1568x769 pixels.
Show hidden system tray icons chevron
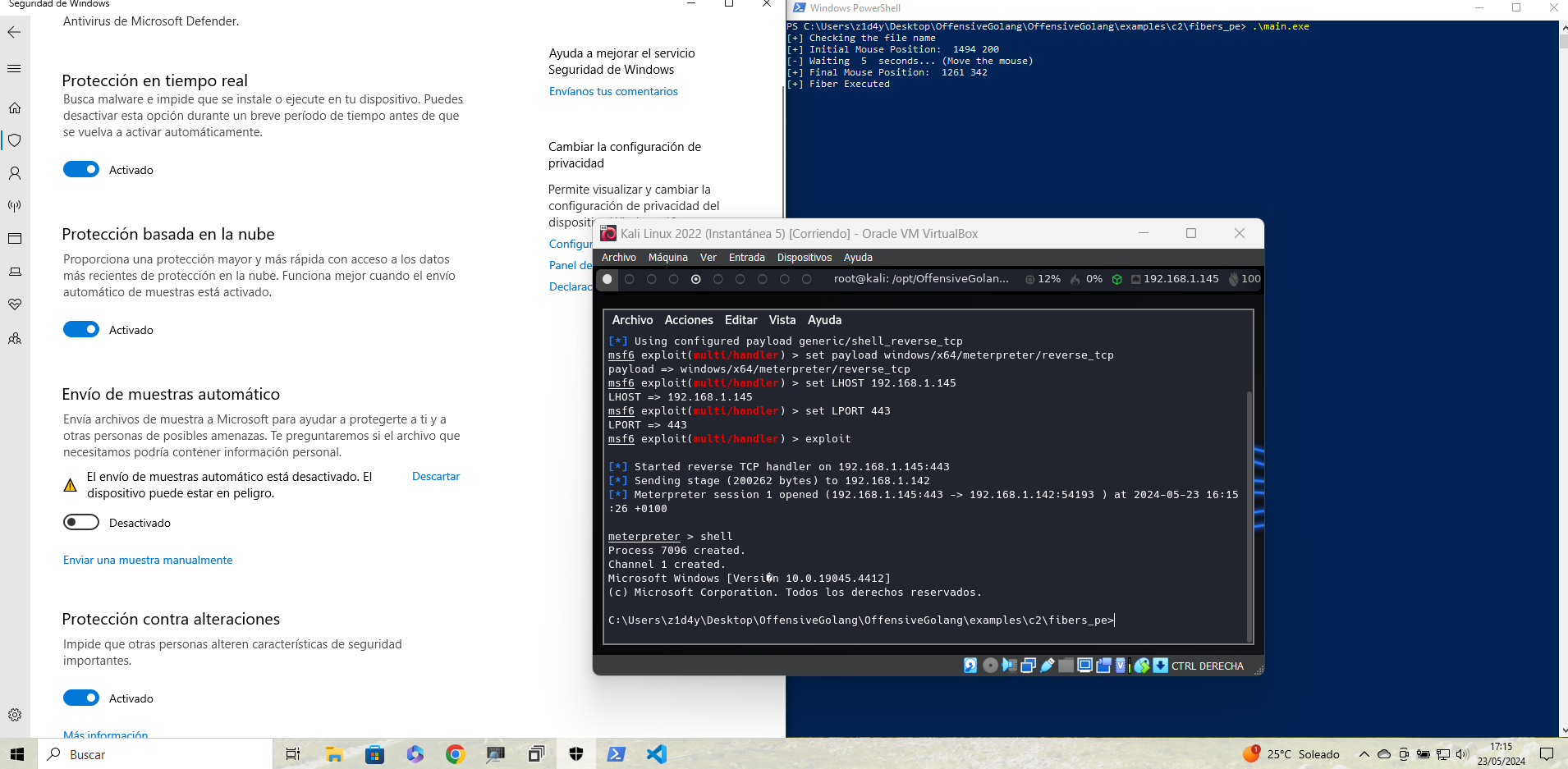coord(1364,754)
